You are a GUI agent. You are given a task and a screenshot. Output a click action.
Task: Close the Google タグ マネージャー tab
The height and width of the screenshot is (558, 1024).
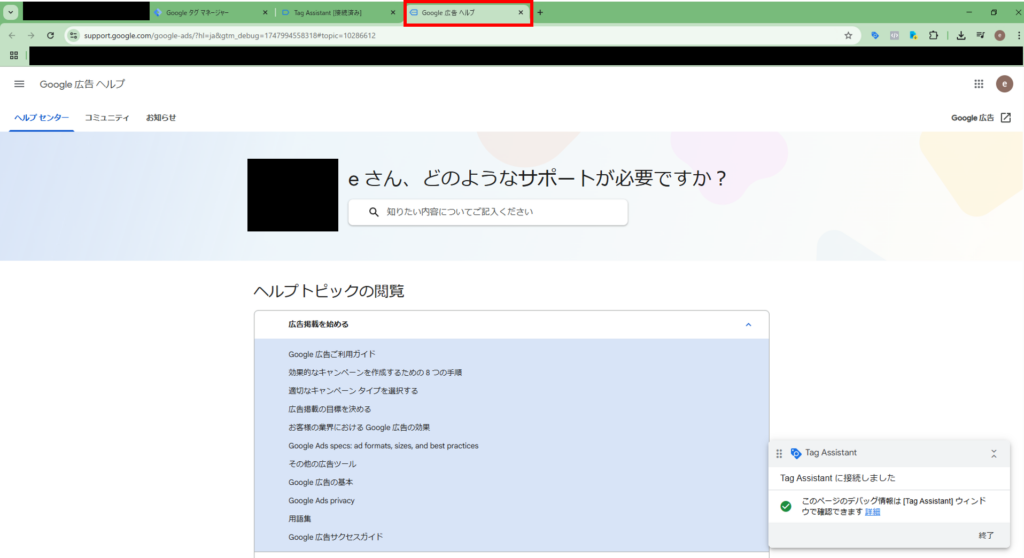[x=264, y=12]
